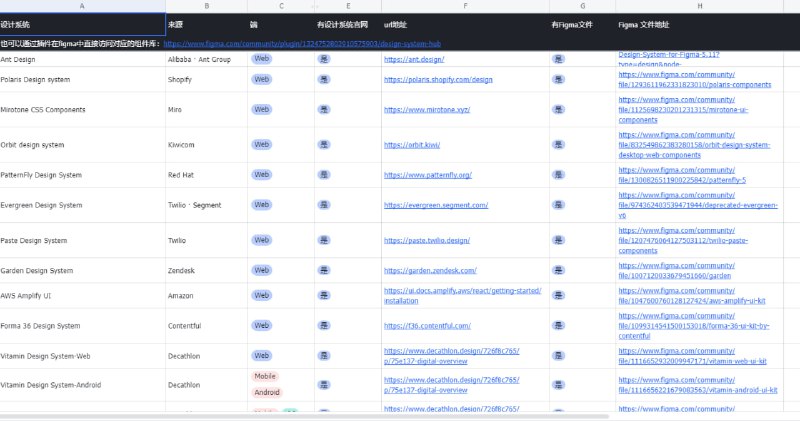Viewport: 800px width, 421px height.
Task: Open Figma garden community file link
Action: coord(677,270)
